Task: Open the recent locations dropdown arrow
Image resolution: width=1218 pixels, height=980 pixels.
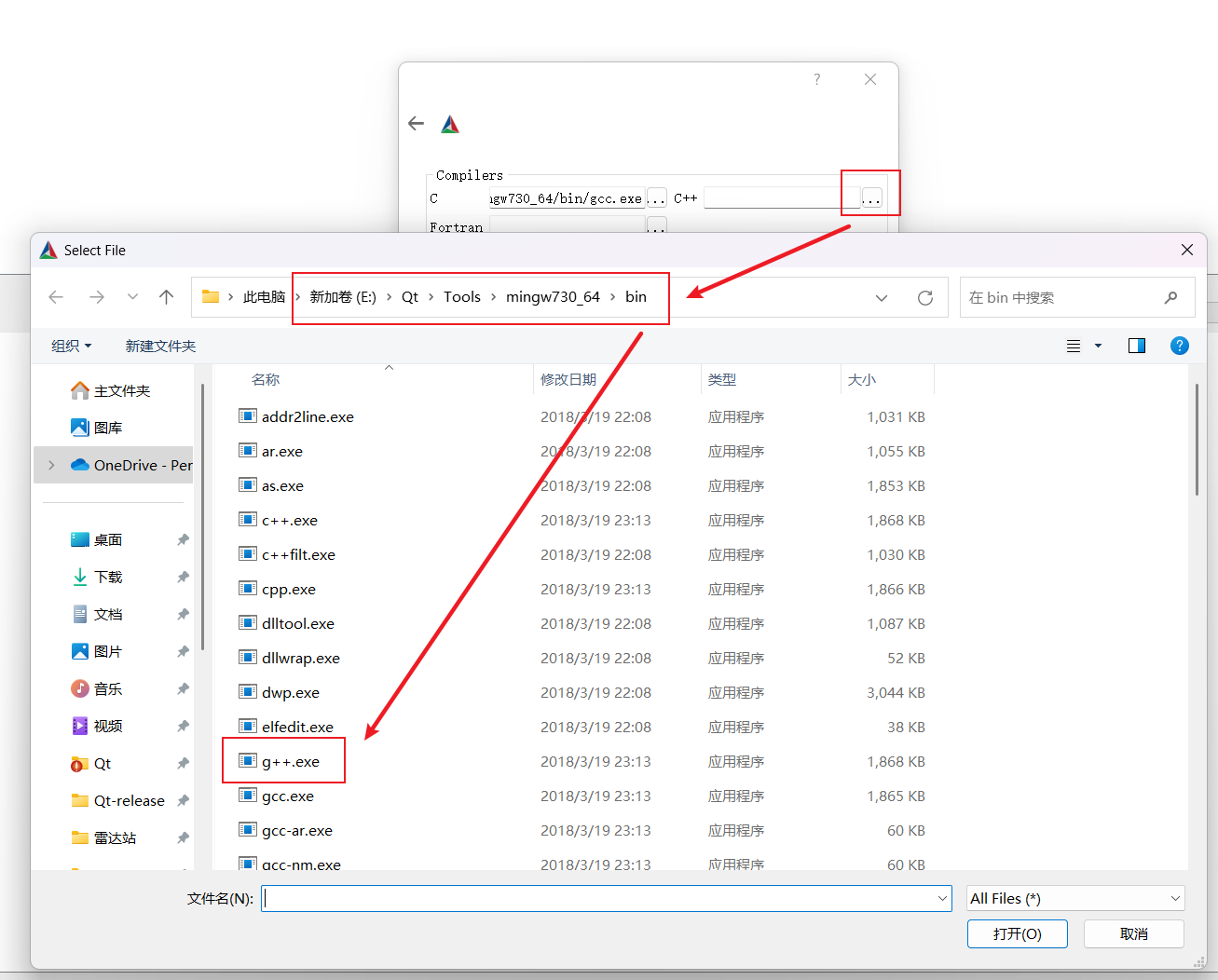Action: [132, 297]
